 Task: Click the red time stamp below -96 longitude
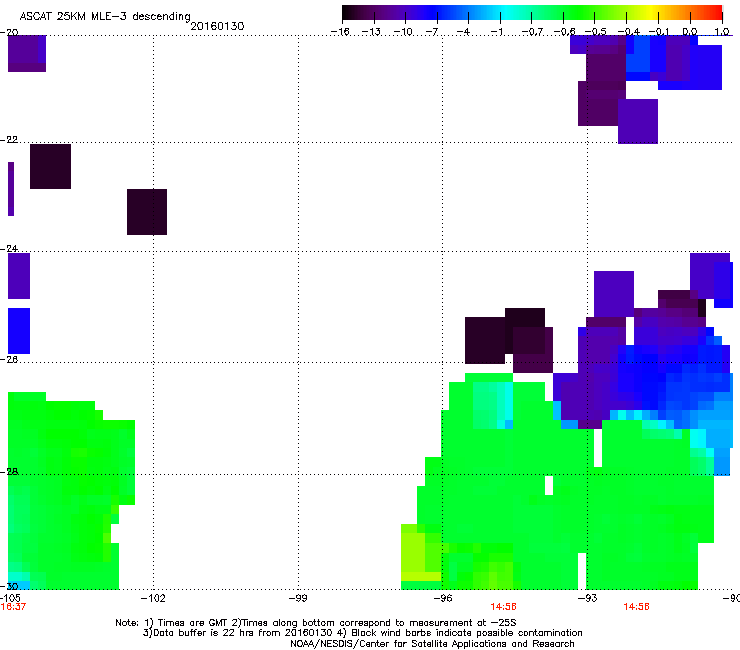pos(504,607)
